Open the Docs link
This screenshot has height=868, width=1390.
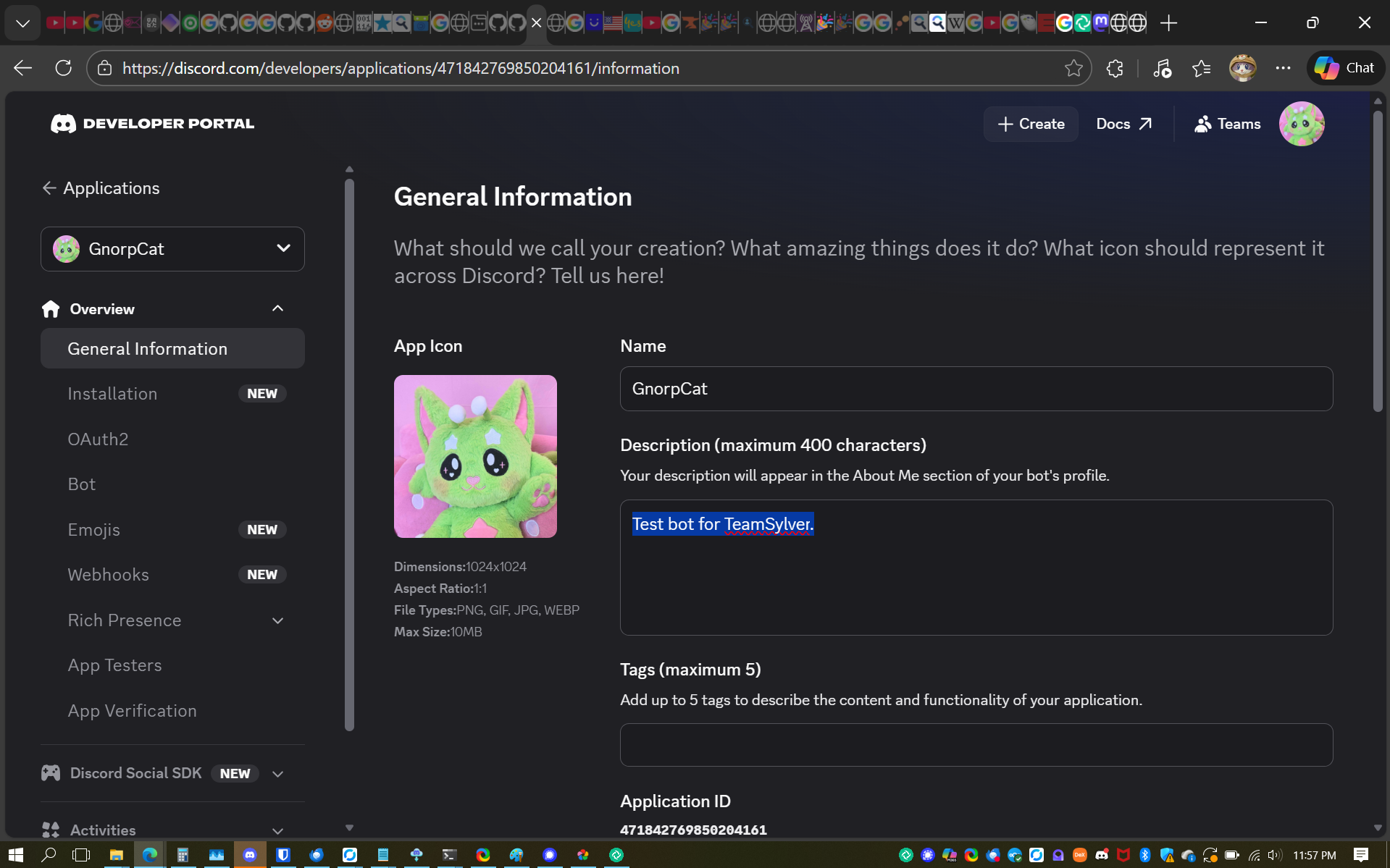(1123, 124)
